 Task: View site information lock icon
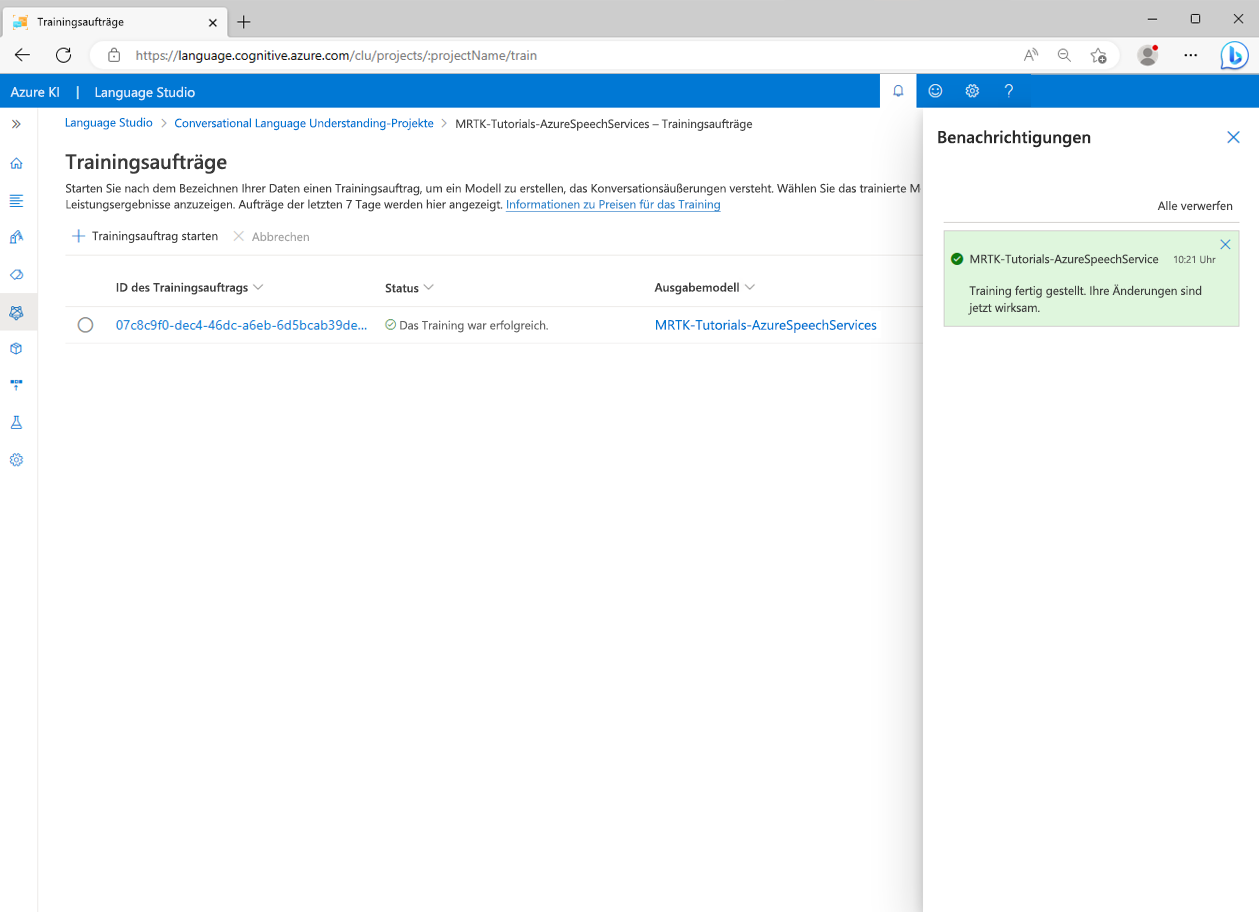pos(114,56)
